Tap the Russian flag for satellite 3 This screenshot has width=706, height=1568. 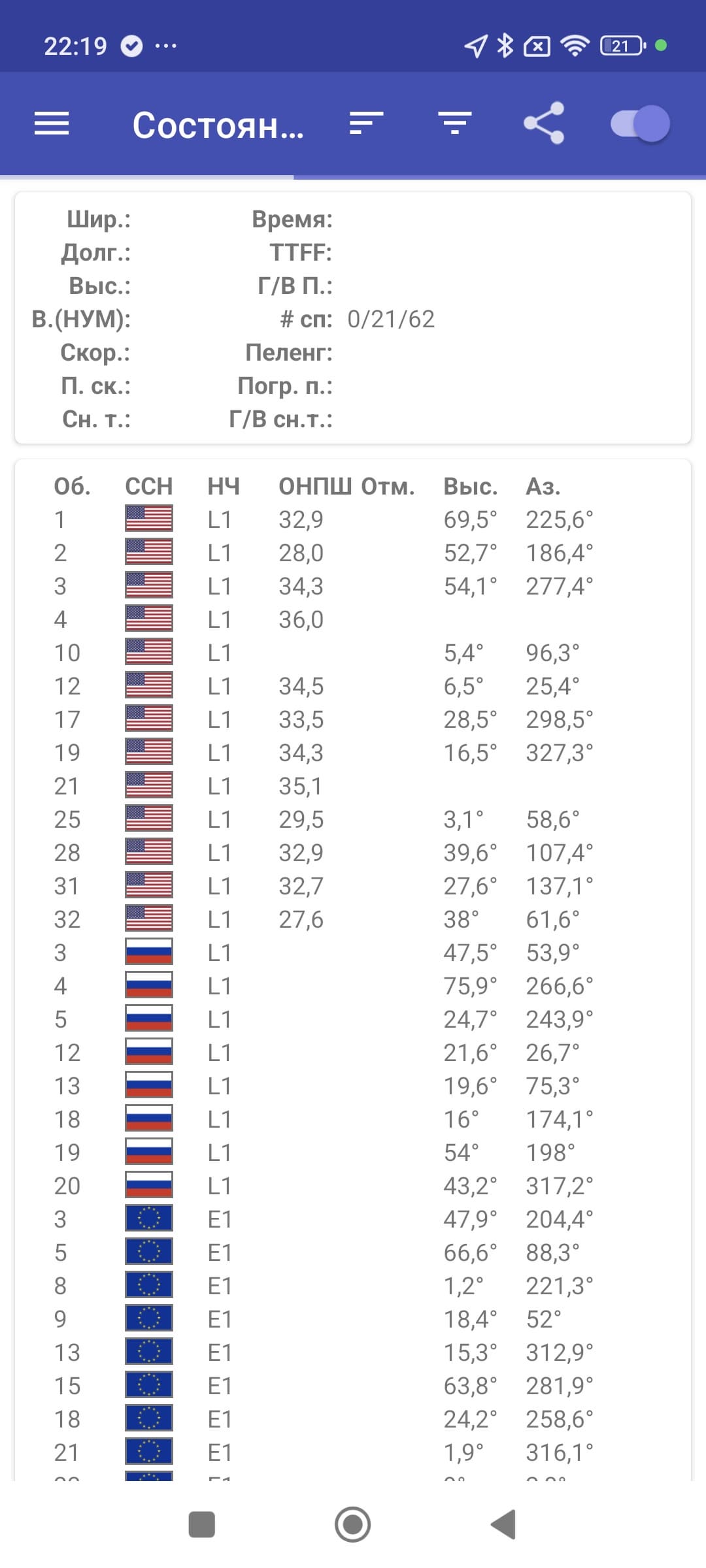[149, 952]
